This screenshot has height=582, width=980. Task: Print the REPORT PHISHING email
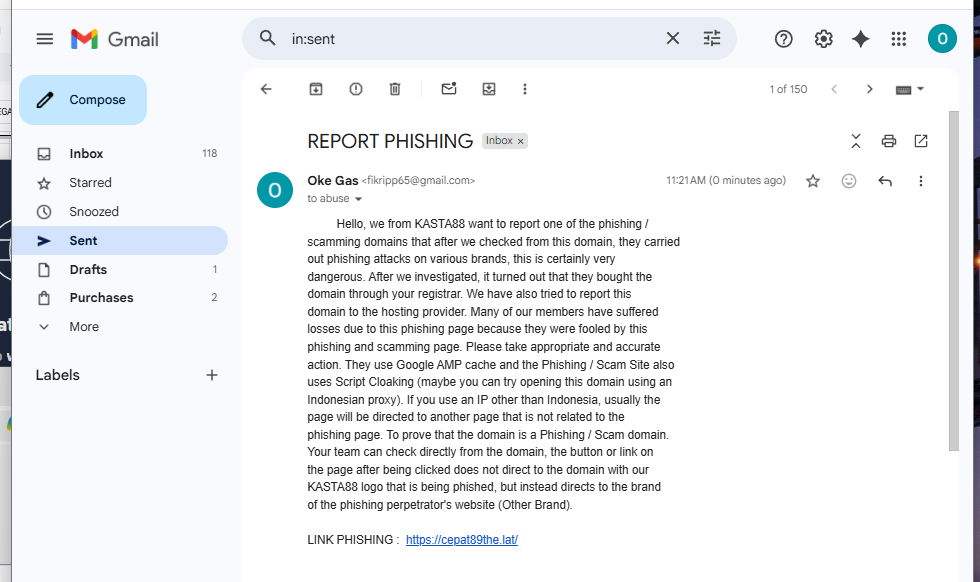click(888, 141)
